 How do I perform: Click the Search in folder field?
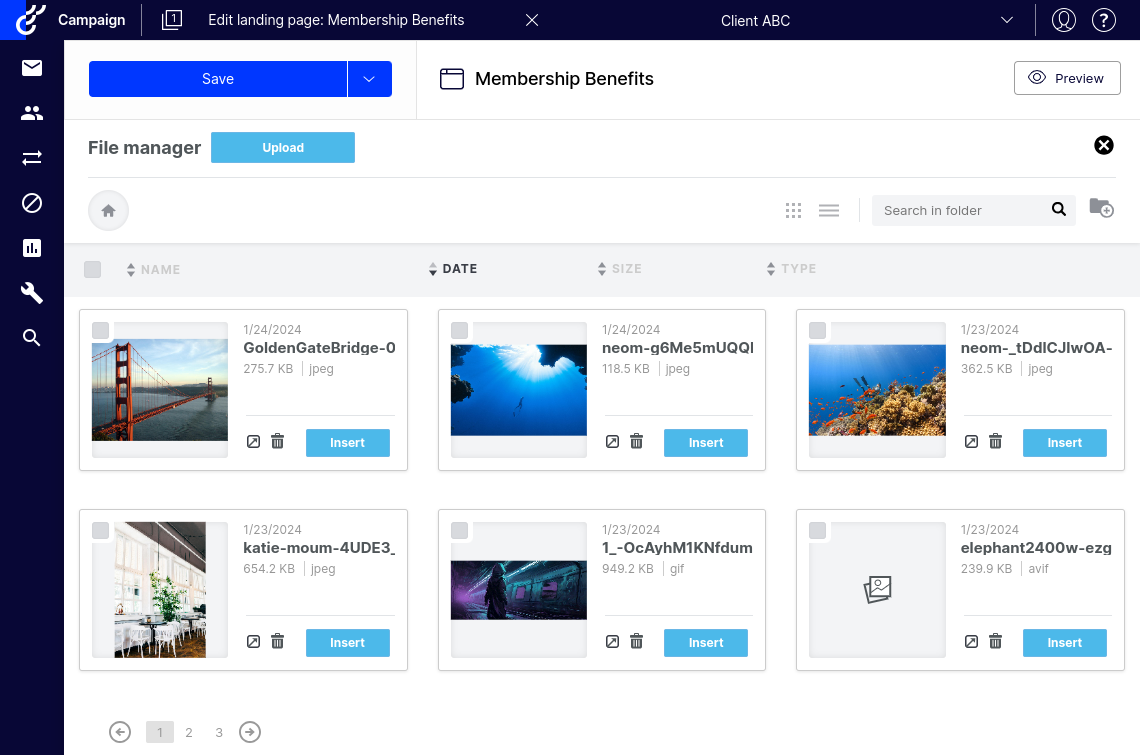coord(960,210)
